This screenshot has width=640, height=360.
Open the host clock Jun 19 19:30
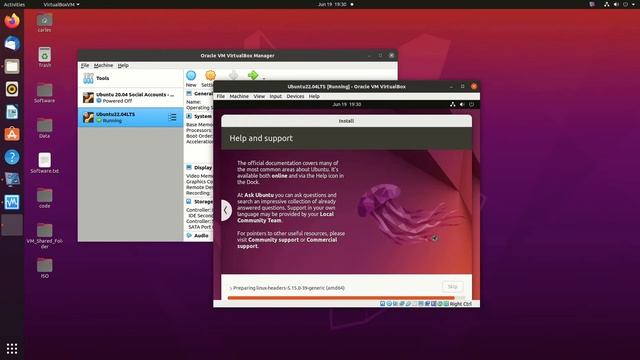[x=332, y=4]
